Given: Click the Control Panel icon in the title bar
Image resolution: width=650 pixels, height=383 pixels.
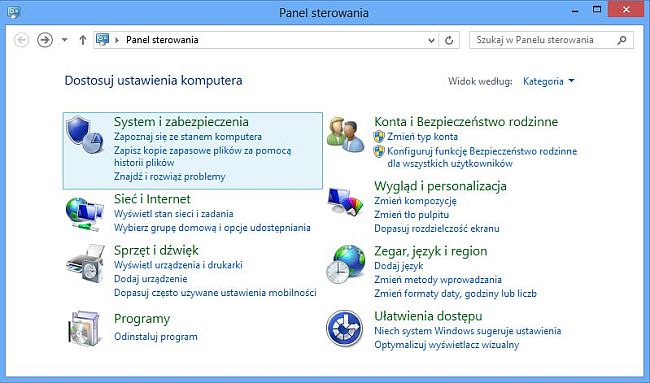Looking at the screenshot, I should pos(14,12).
